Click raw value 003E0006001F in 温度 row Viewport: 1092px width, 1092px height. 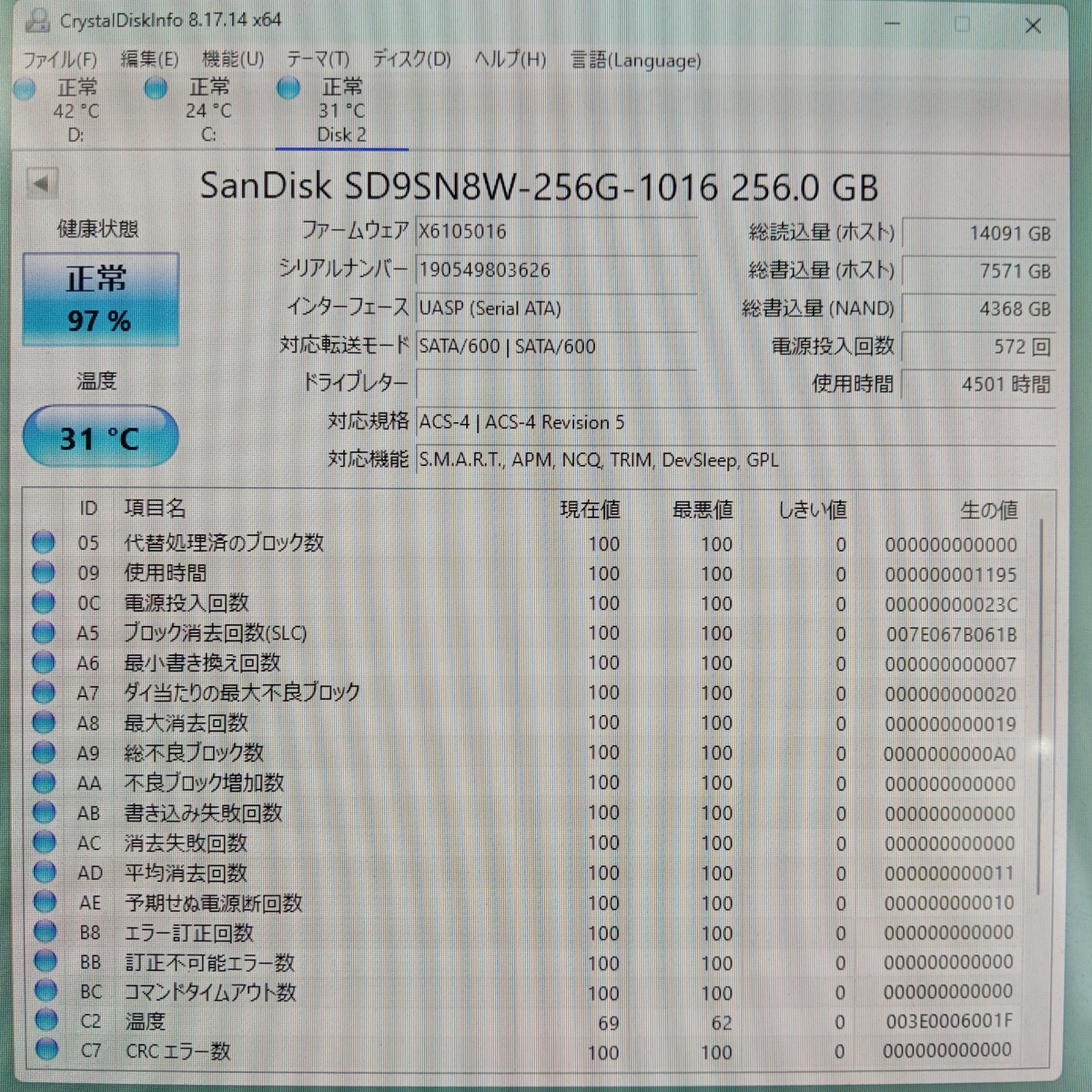949,1021
